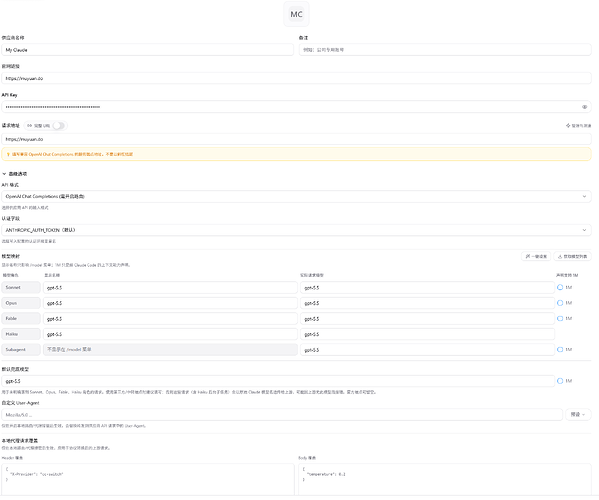Enable 1M context for the Opus row

[560, 303]
